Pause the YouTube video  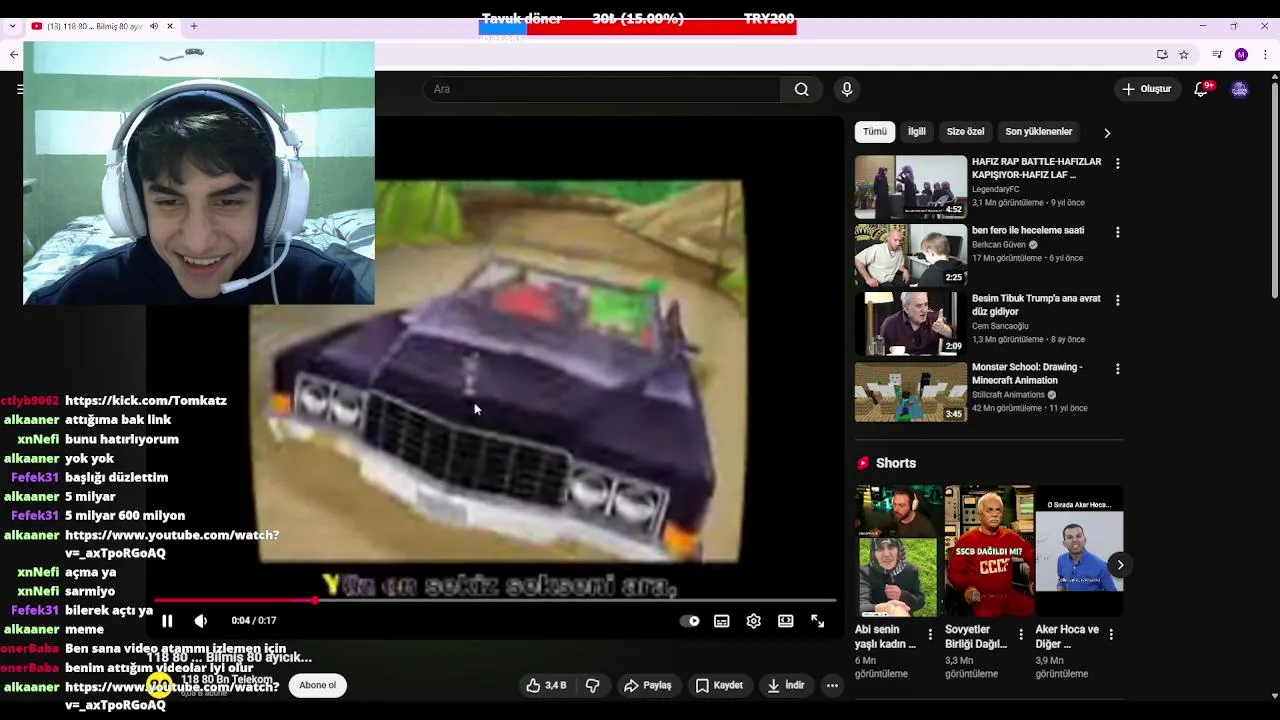point(167,621)
